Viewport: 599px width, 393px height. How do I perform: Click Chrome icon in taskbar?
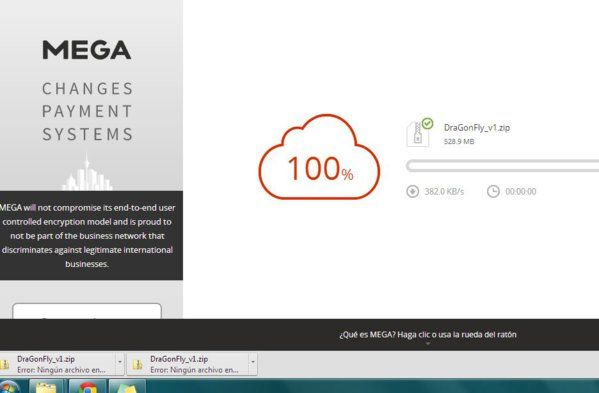tap(87, 387)
